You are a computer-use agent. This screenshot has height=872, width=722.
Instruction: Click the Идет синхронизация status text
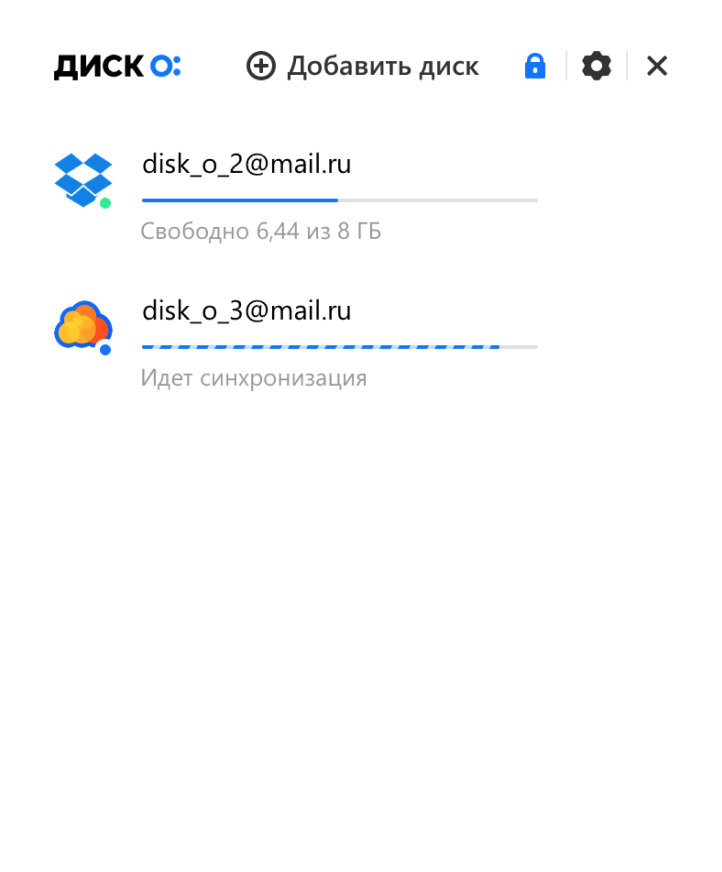click(x=254, y=378)
